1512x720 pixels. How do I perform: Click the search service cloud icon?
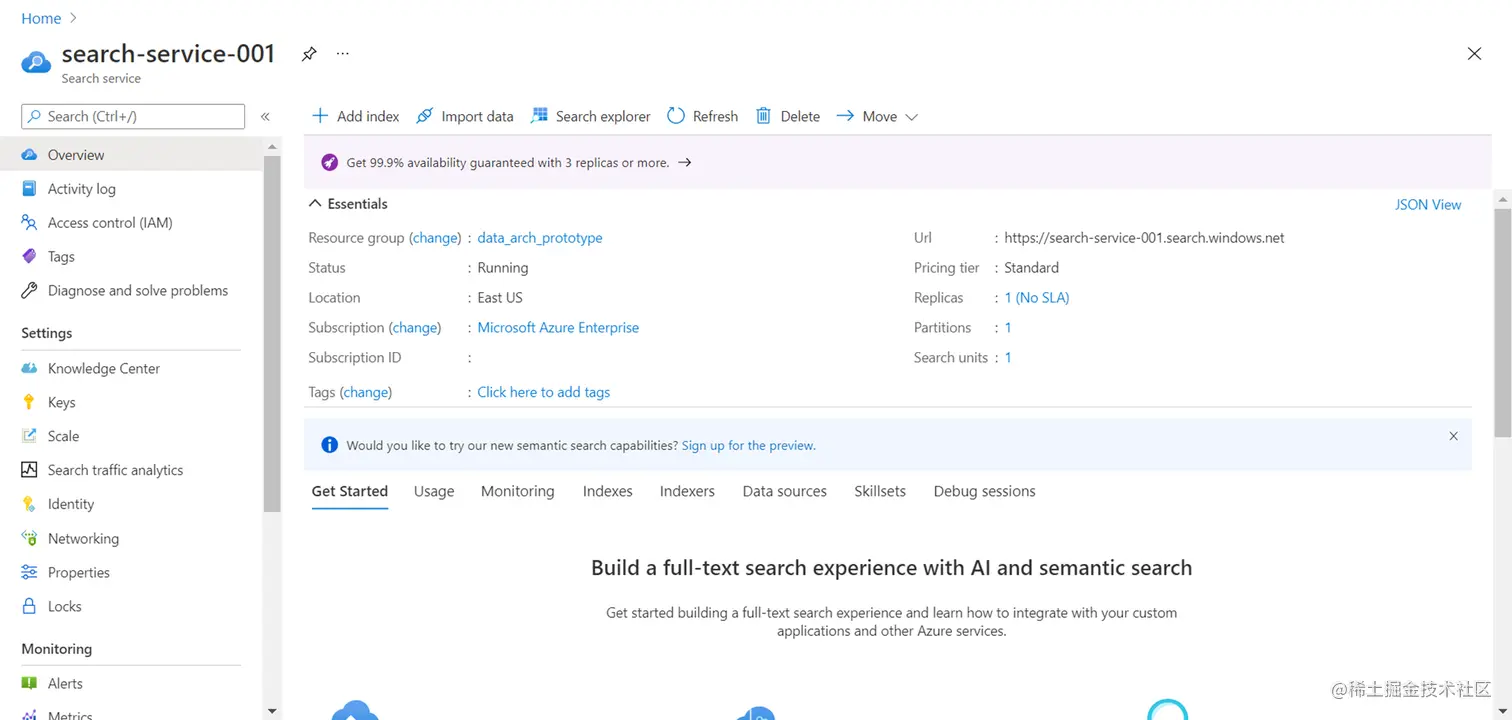tap(36, 63)
